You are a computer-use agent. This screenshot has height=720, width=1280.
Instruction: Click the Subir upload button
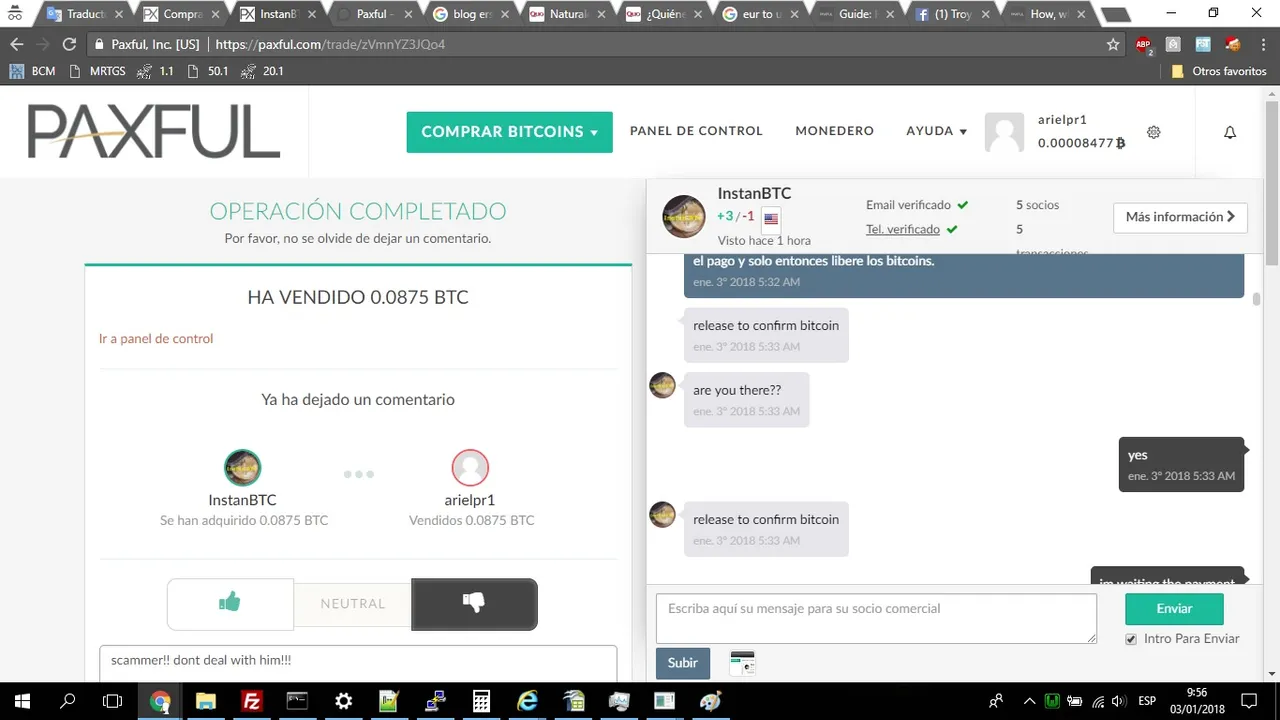coord(683,663)
